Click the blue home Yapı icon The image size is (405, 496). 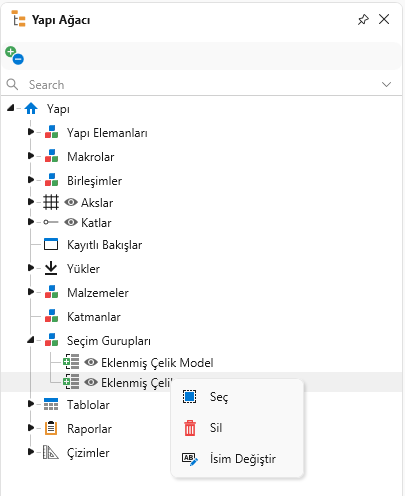[31, 108]
